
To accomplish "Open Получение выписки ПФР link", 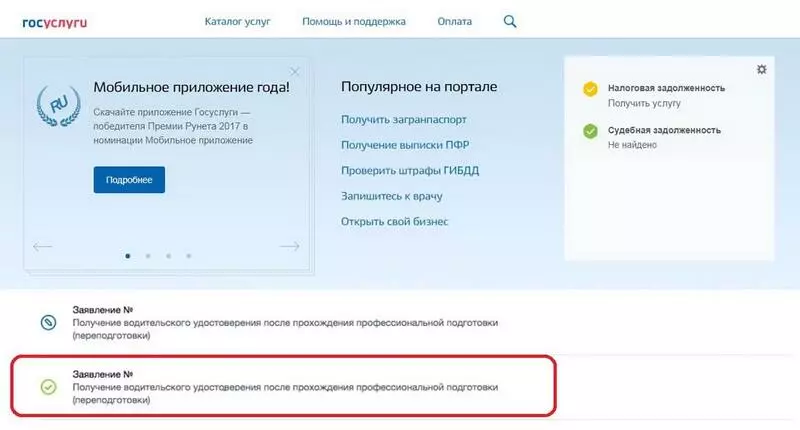I will 405,145.
